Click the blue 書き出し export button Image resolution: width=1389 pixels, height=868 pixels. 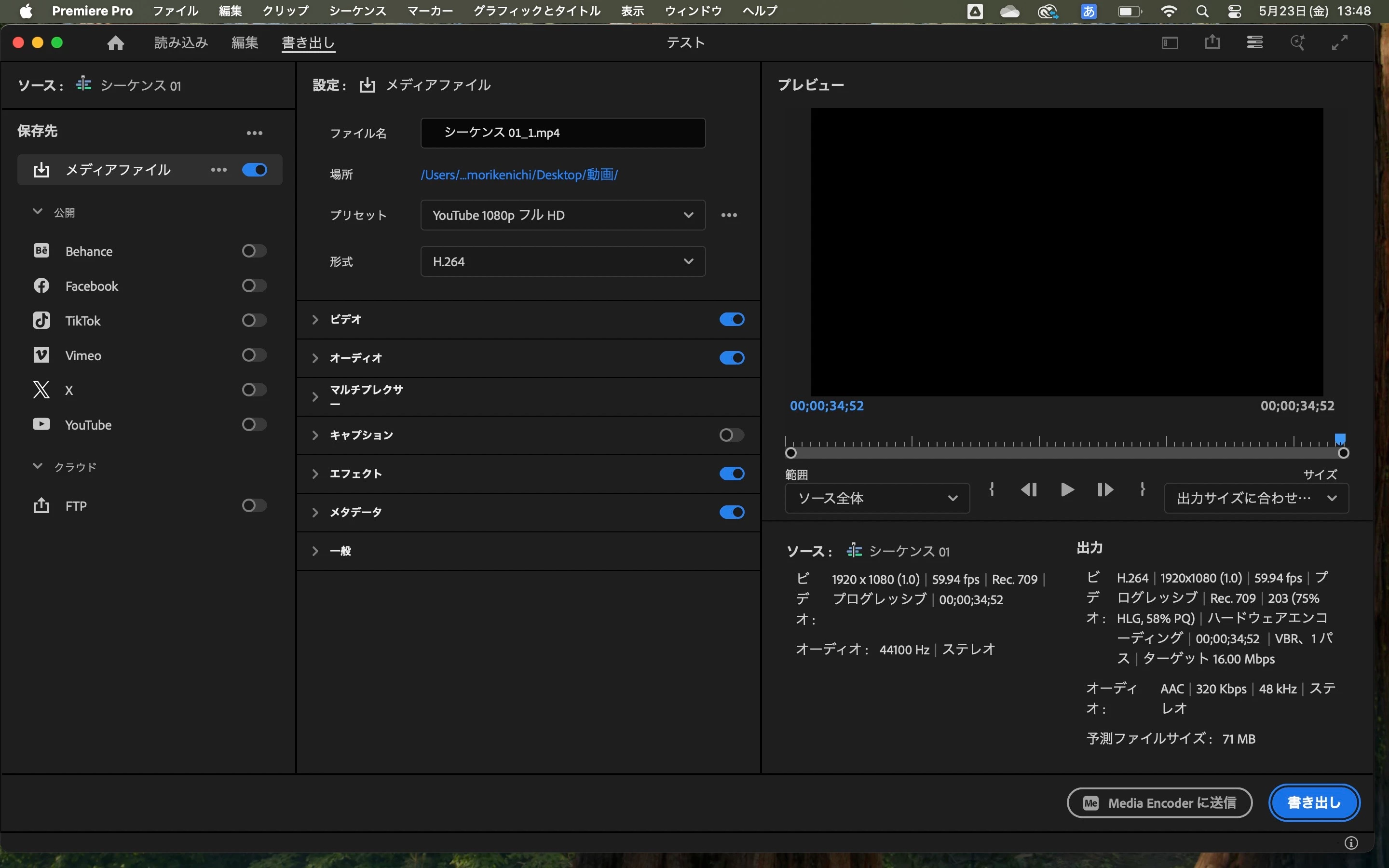1314,802
